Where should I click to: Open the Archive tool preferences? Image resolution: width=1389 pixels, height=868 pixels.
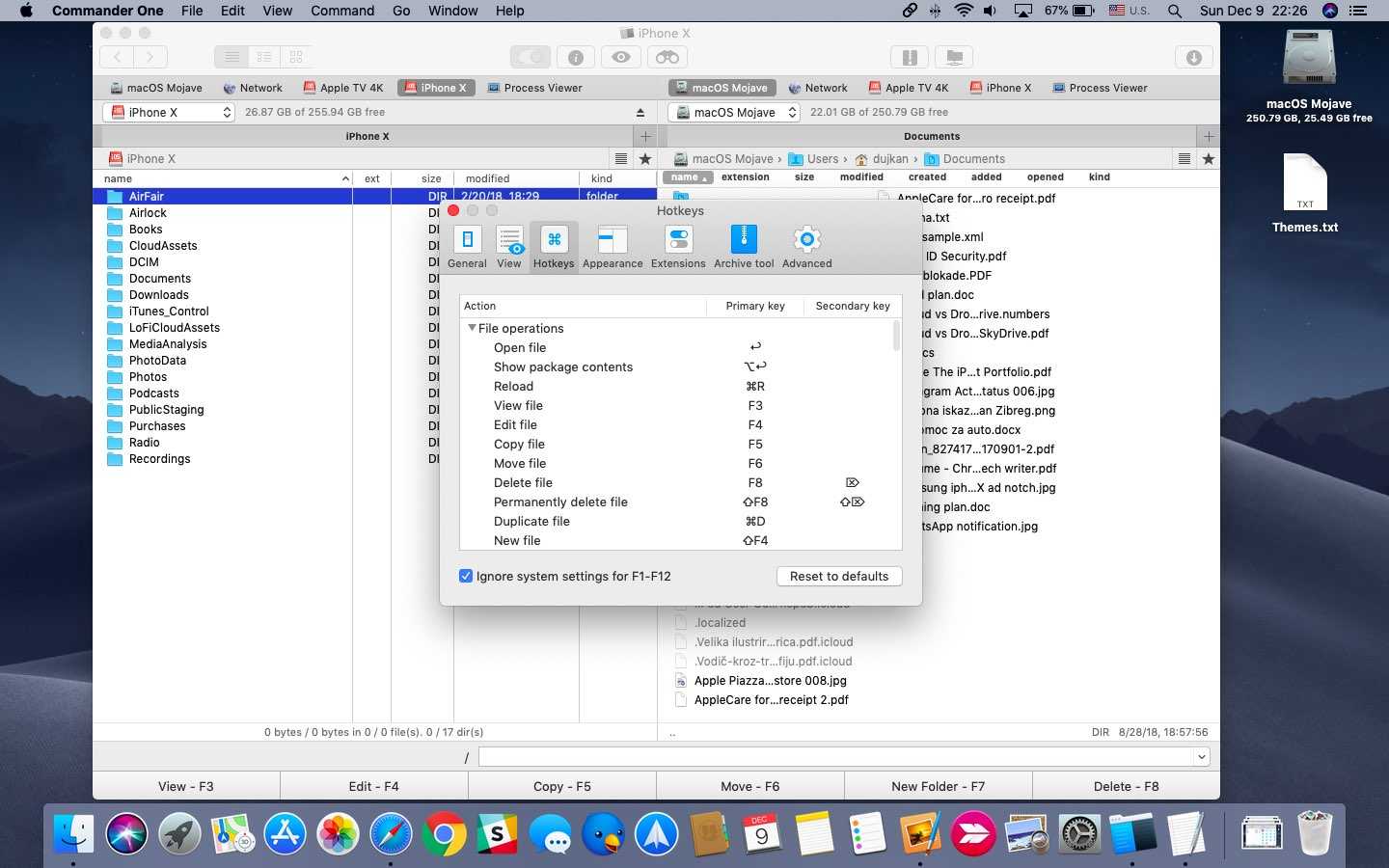pos(744,246)
